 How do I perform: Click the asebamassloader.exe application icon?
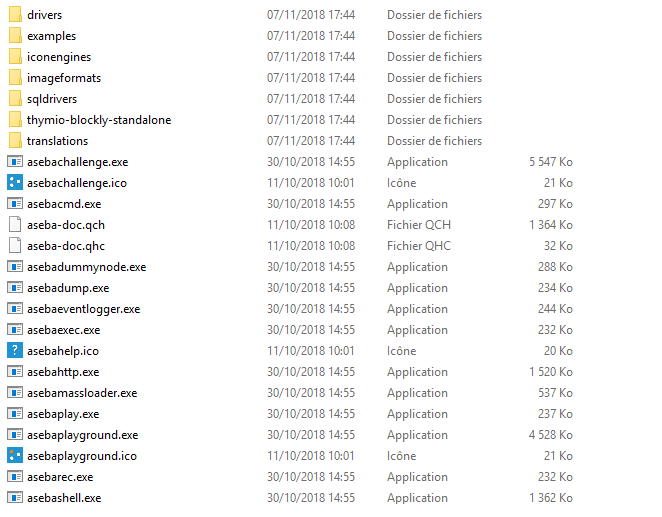(15, 392)
